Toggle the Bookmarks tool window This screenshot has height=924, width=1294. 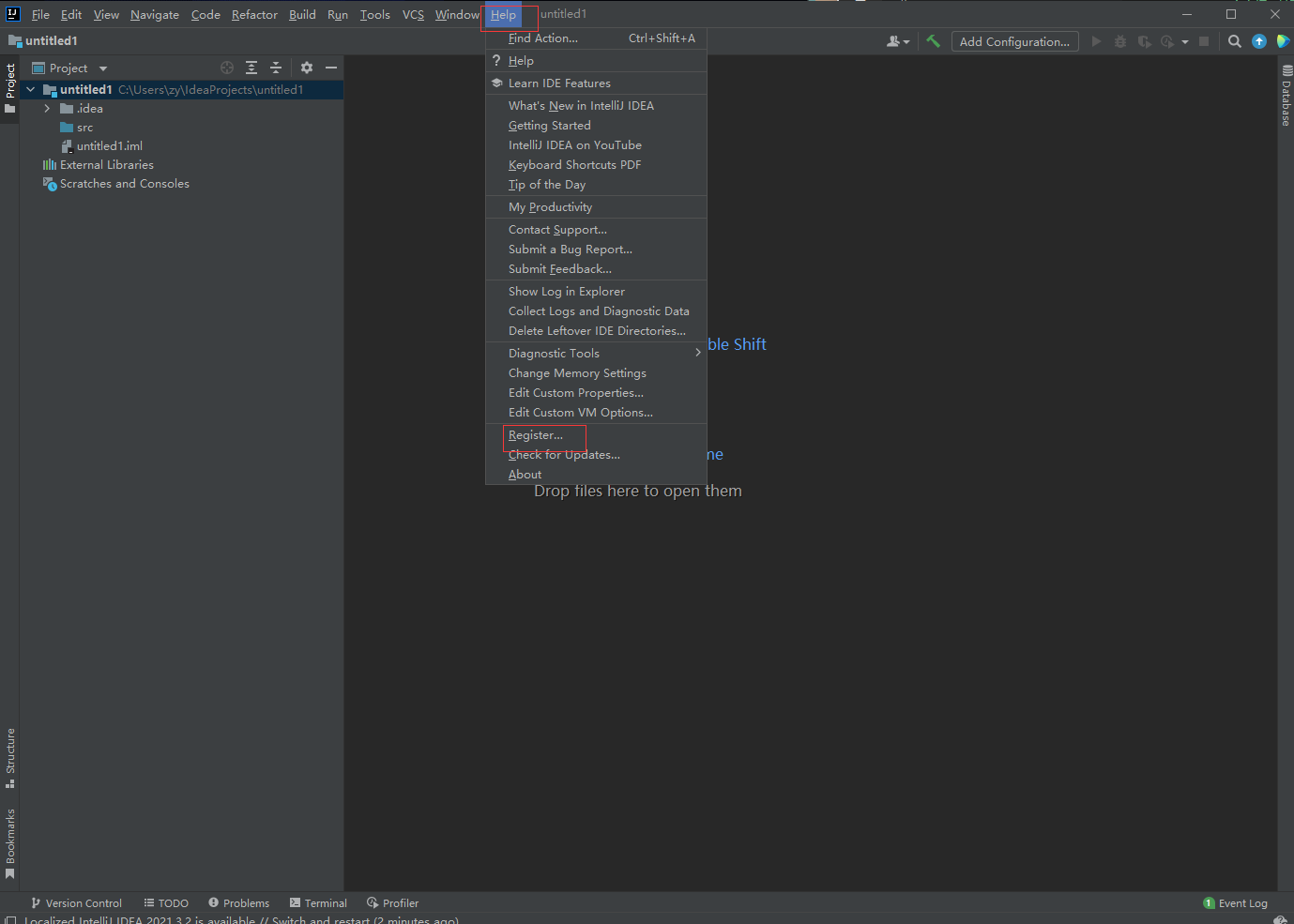[10, 842]
